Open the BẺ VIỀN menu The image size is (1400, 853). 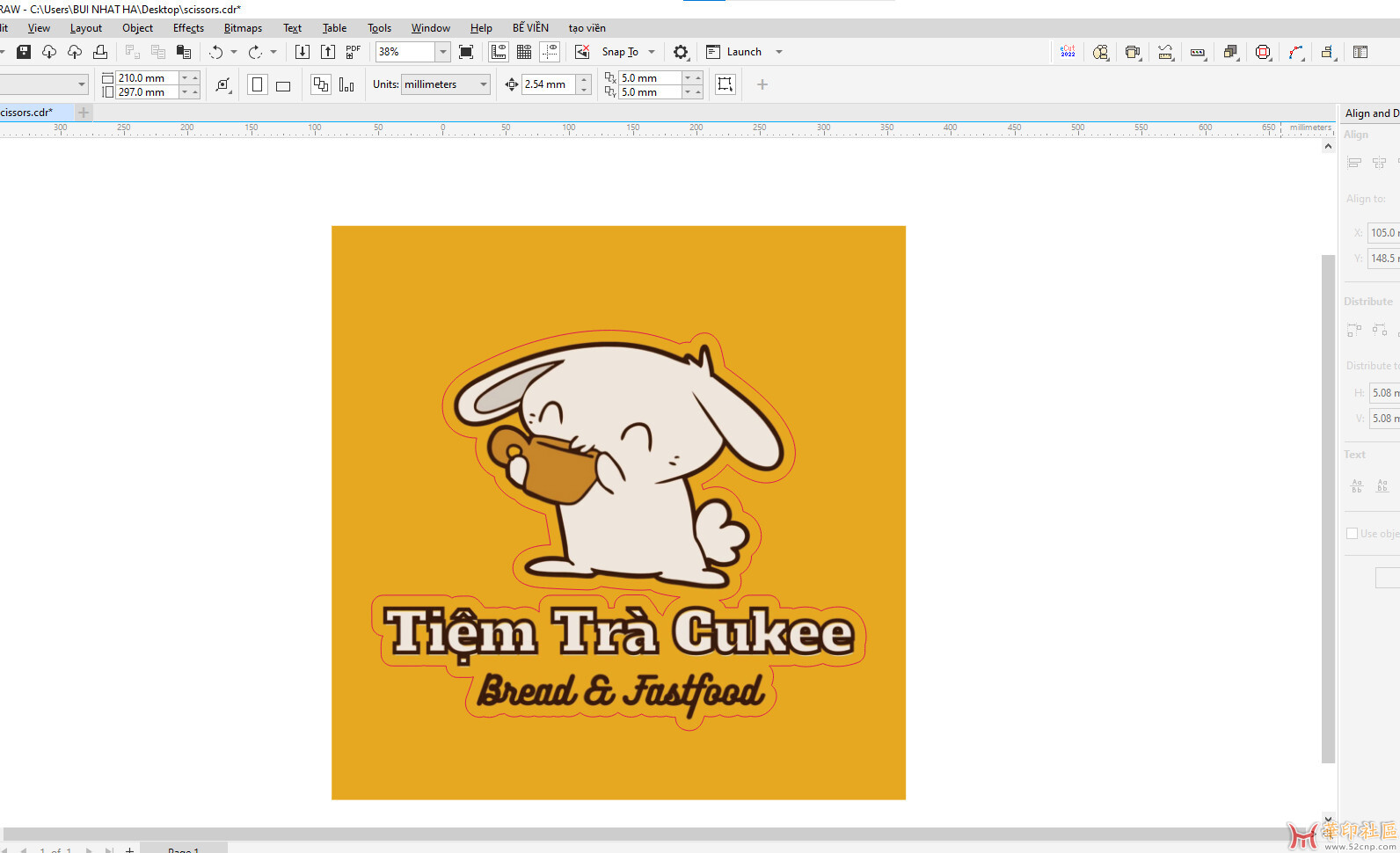tap(530, 28)
